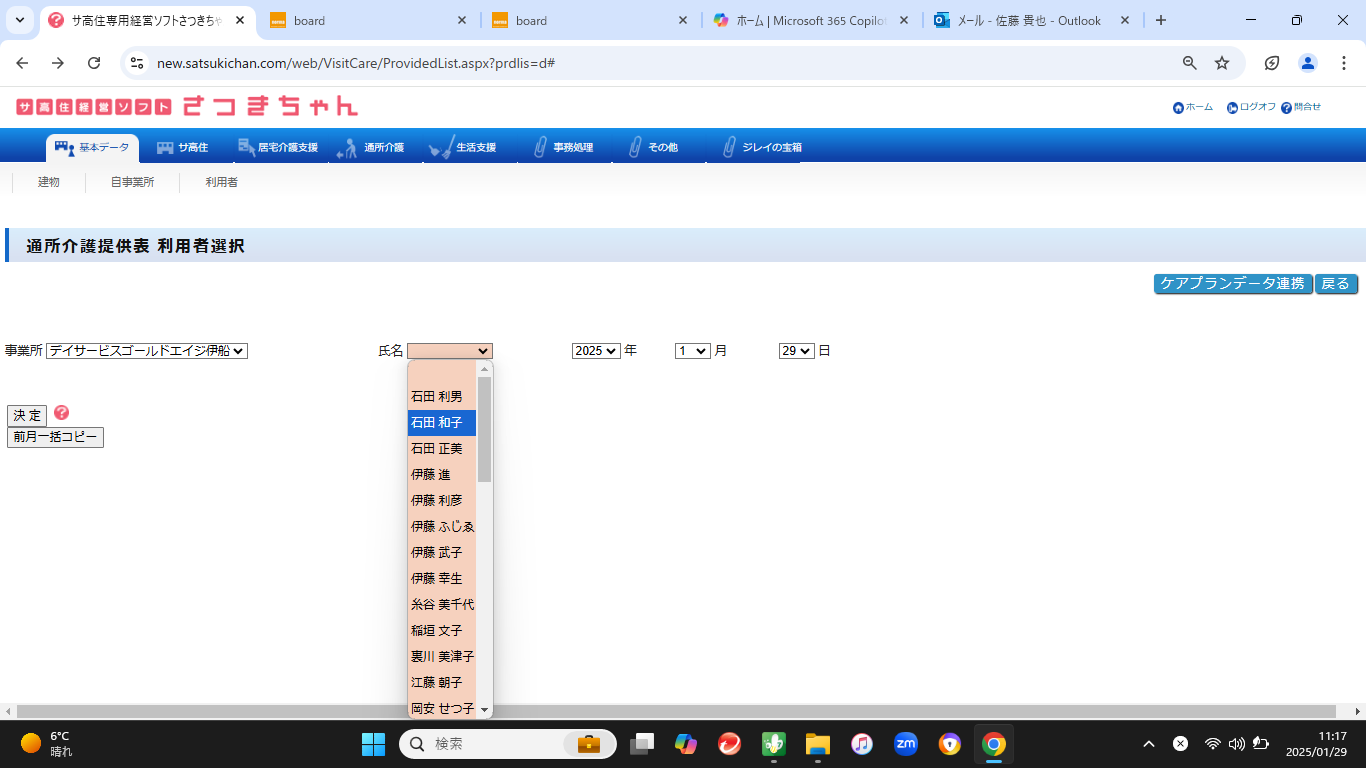The width and height of the screenshot is (1366, 768).
Task: Click the 問合せ inquiry icon
Action: [x=1286, y=108]
